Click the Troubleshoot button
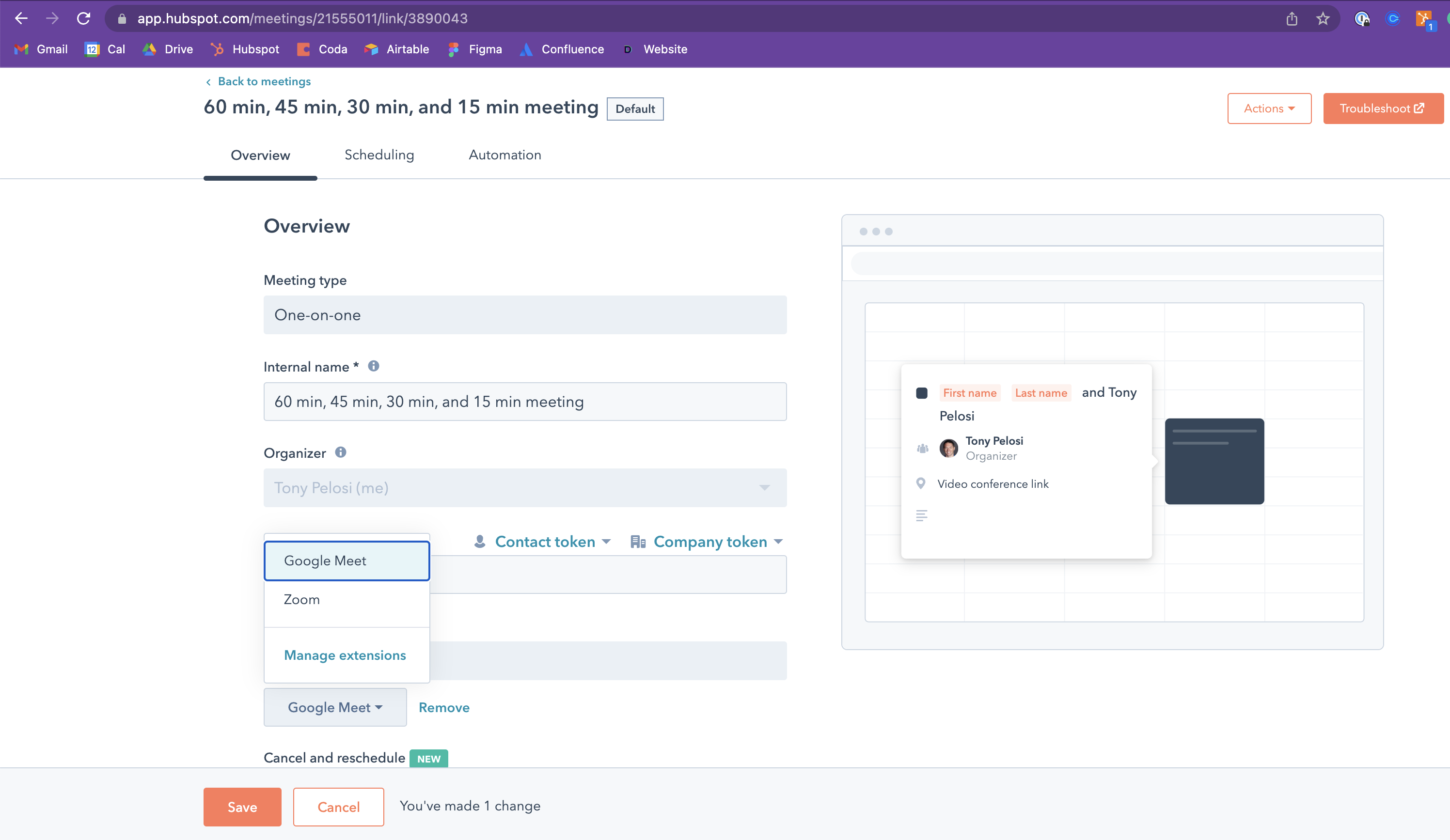Image resolution: width=1450 pixels, height=840 pixels. click(x=1383, y=108)
